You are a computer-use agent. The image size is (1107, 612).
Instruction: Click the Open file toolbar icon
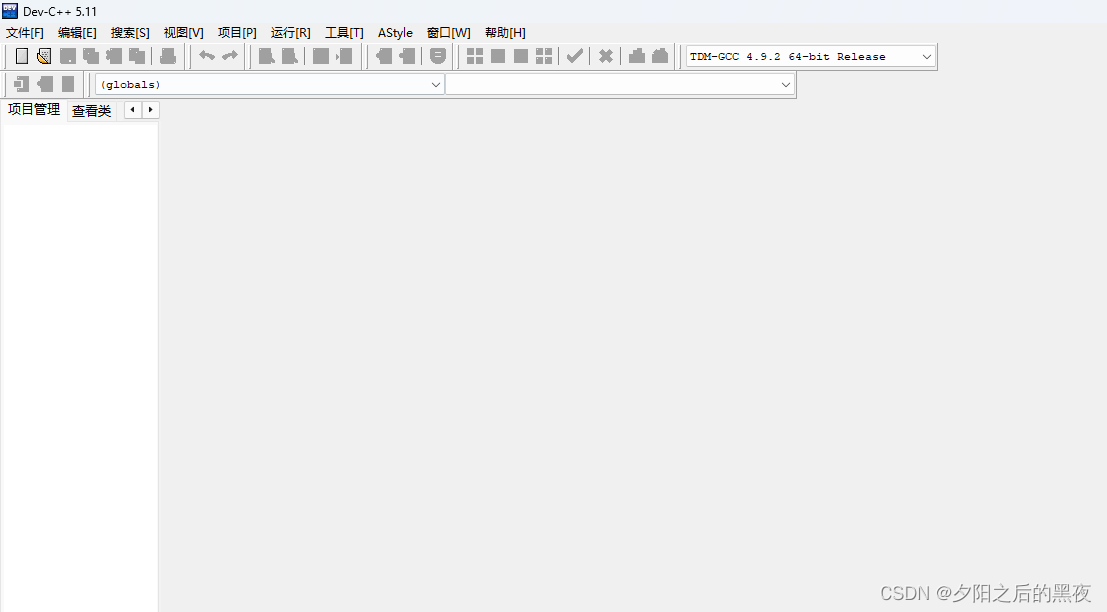click(44, 56)
